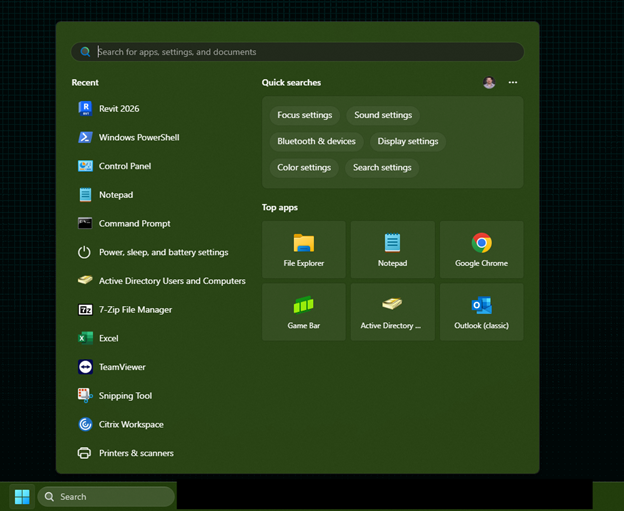Click the user profile avatar
The image size is (624, 511).
(489, 82)
